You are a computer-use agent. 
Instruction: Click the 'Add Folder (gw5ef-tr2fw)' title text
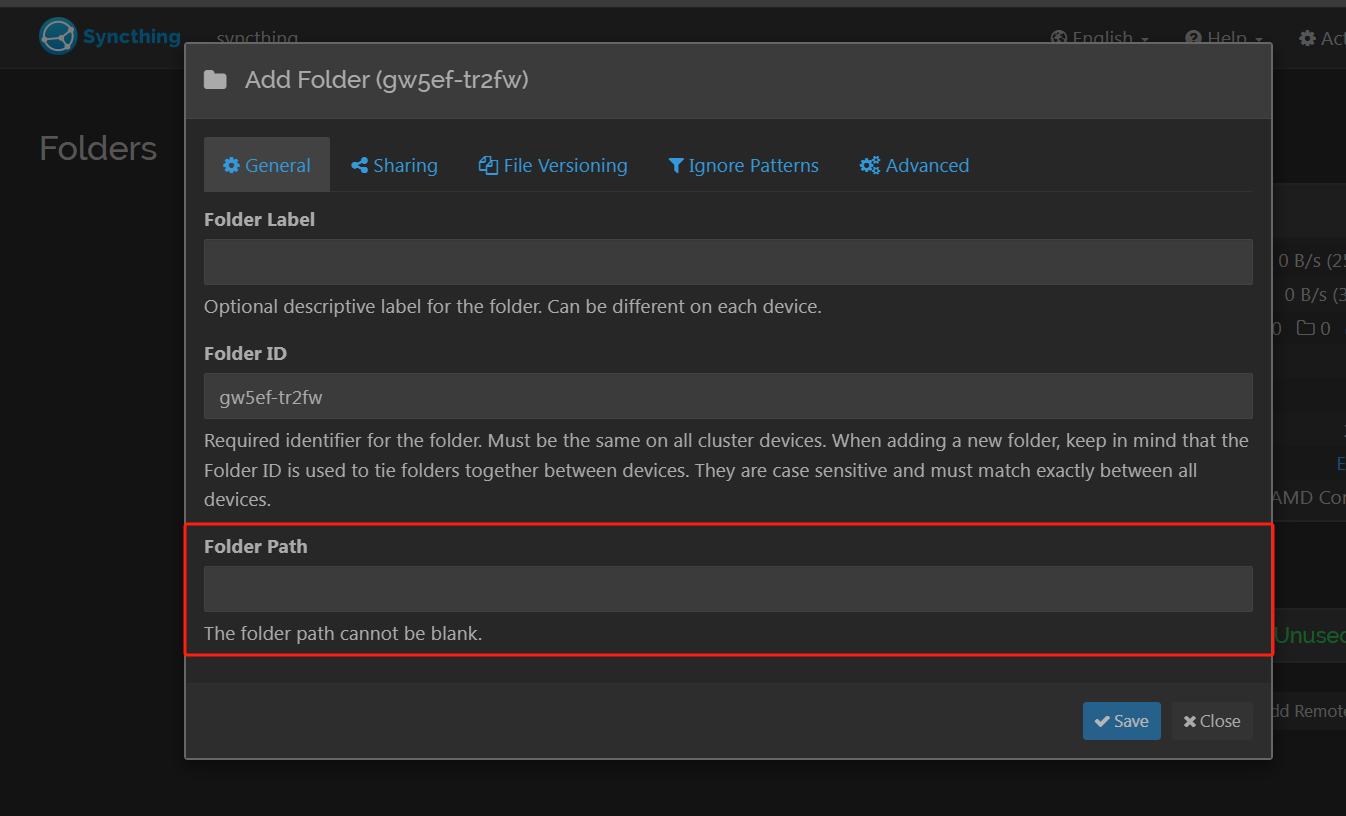[386, 80]
